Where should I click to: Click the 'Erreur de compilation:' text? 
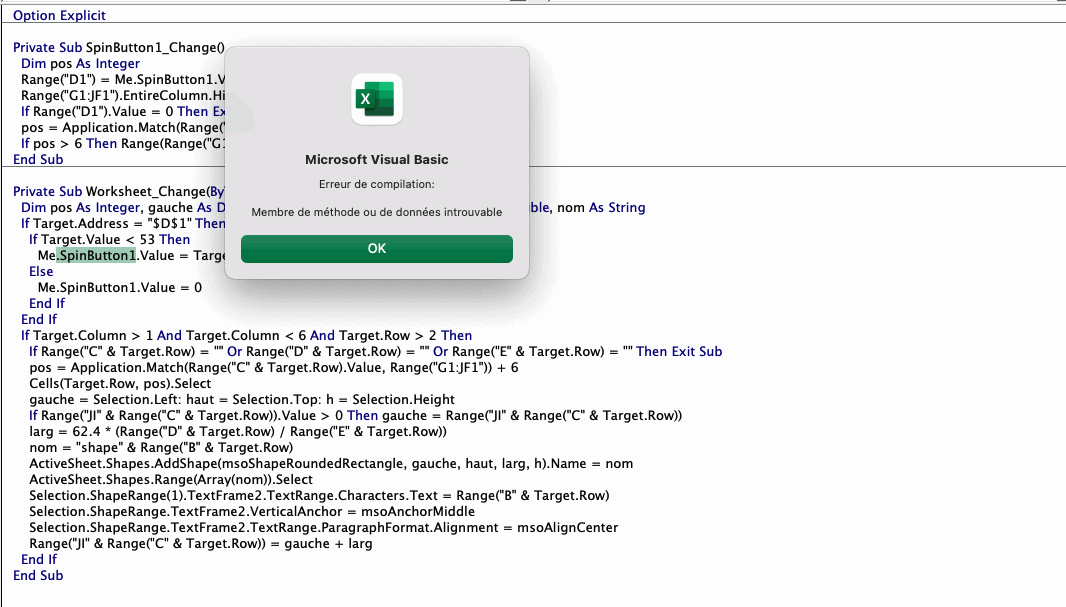pos(377,184)
